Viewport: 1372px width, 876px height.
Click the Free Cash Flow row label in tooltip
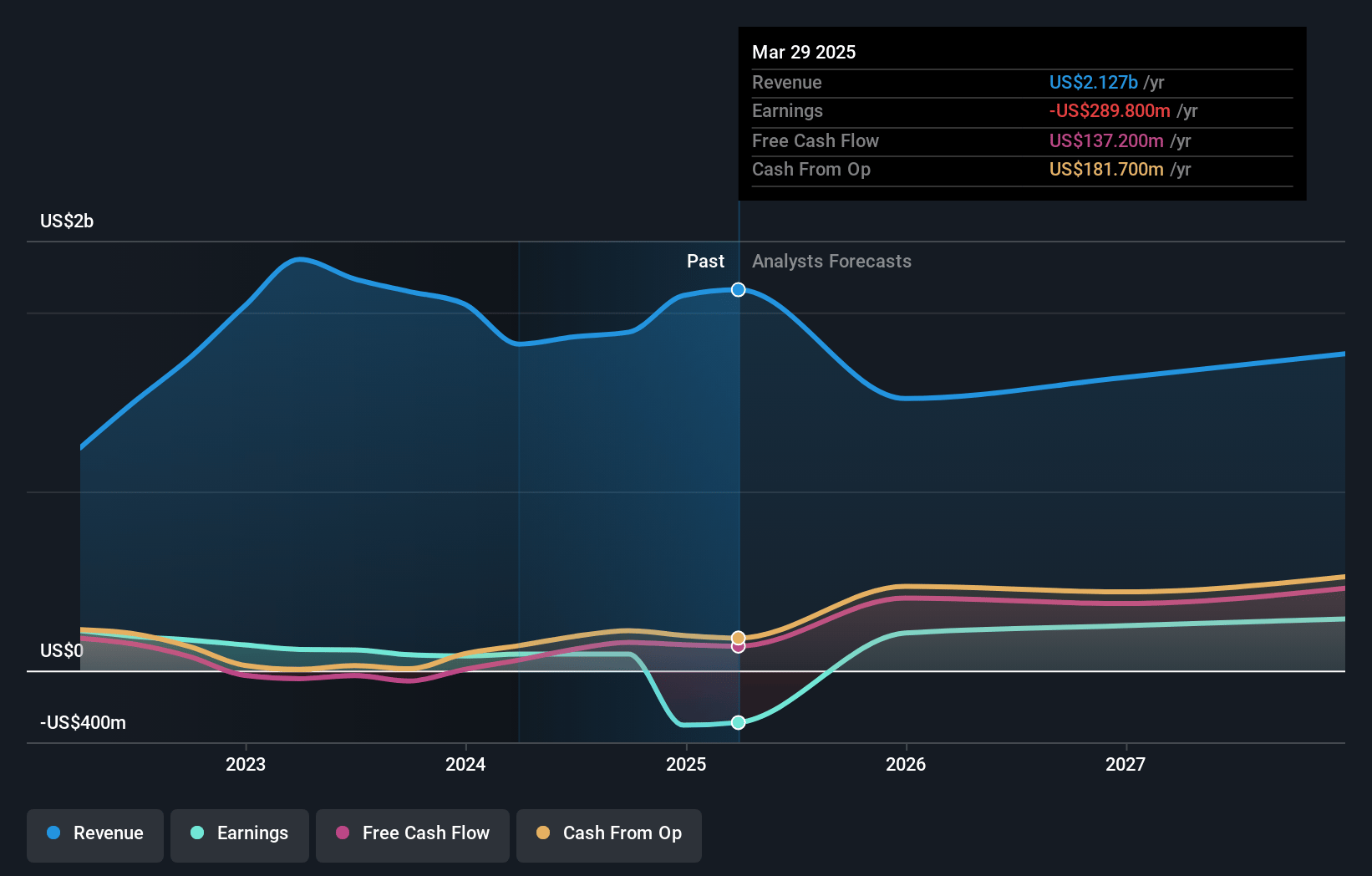click(x=816, y=140)
